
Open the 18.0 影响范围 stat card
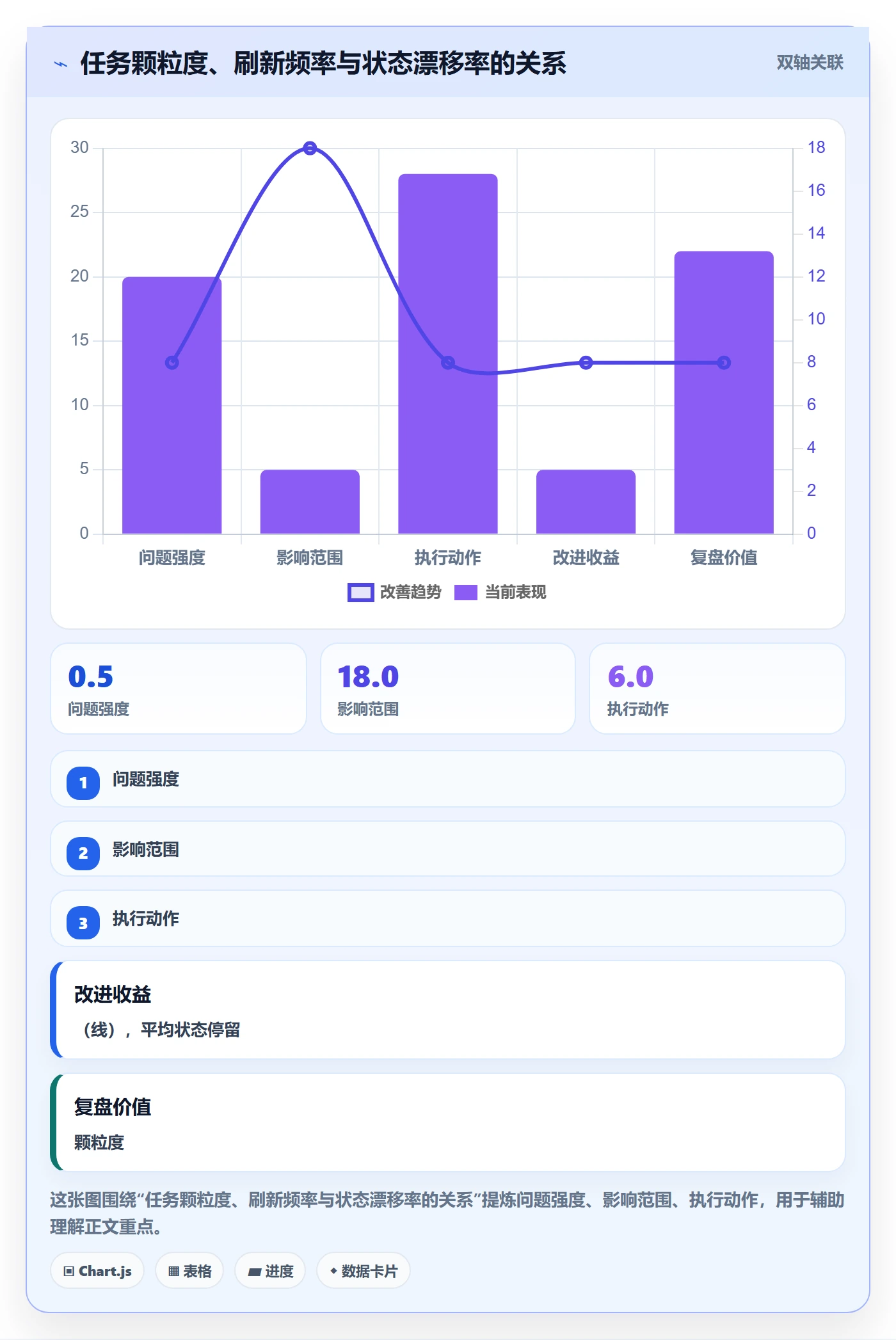[x=448, y=689]
